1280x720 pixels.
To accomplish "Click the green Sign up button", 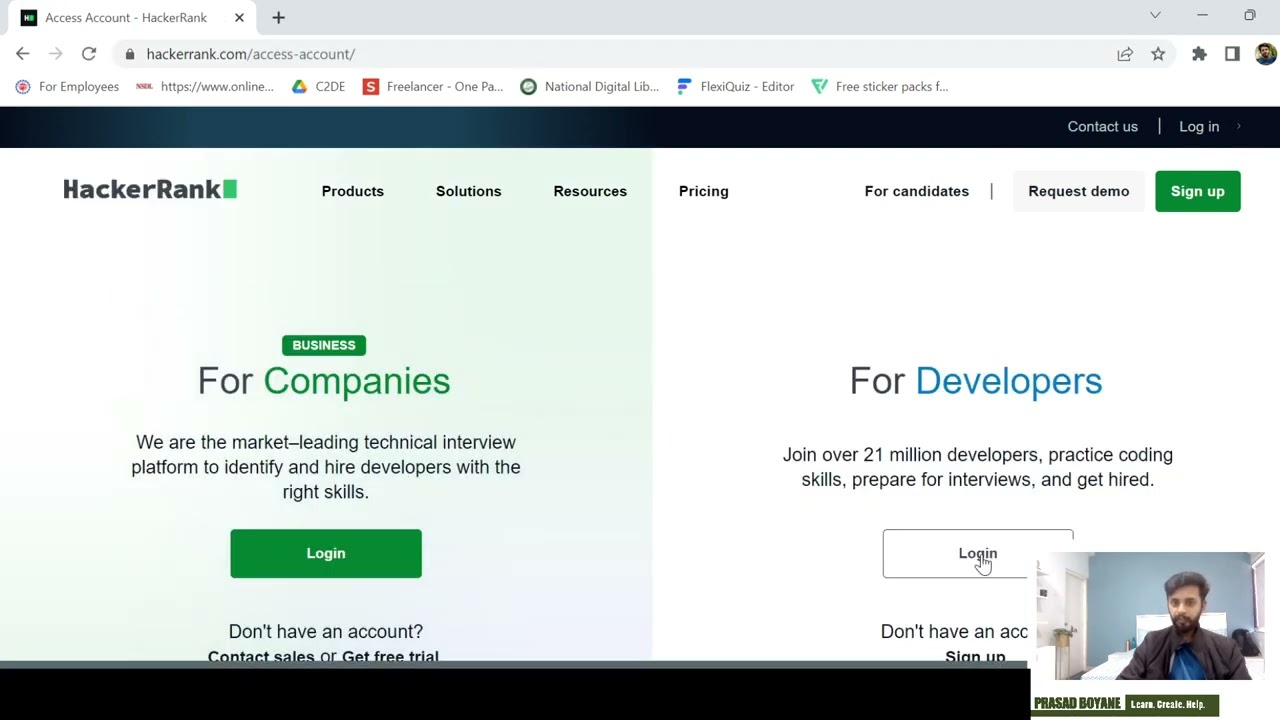I will (1198, 191).
